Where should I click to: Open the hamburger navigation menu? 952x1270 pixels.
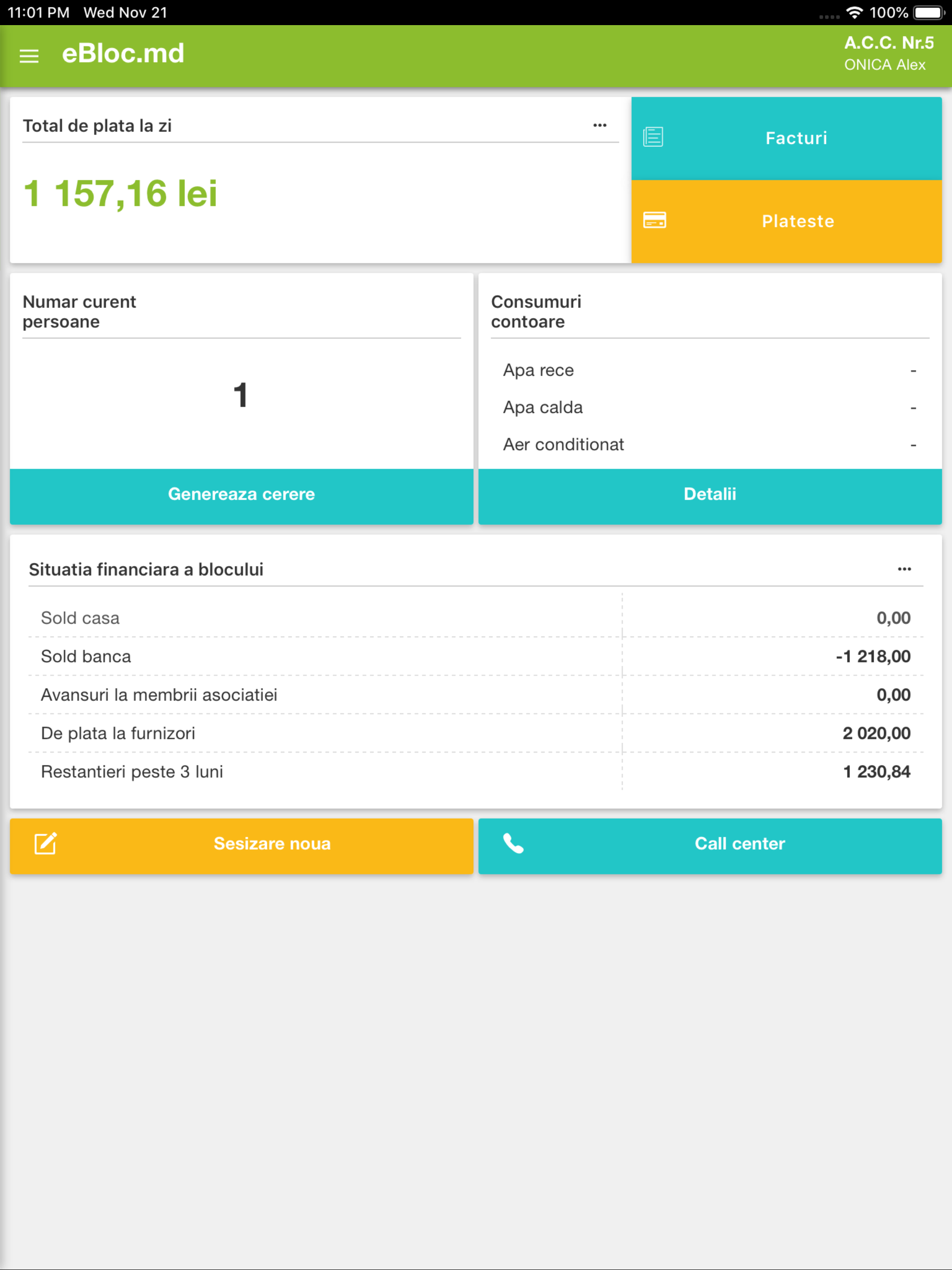[x=29, y=56]
